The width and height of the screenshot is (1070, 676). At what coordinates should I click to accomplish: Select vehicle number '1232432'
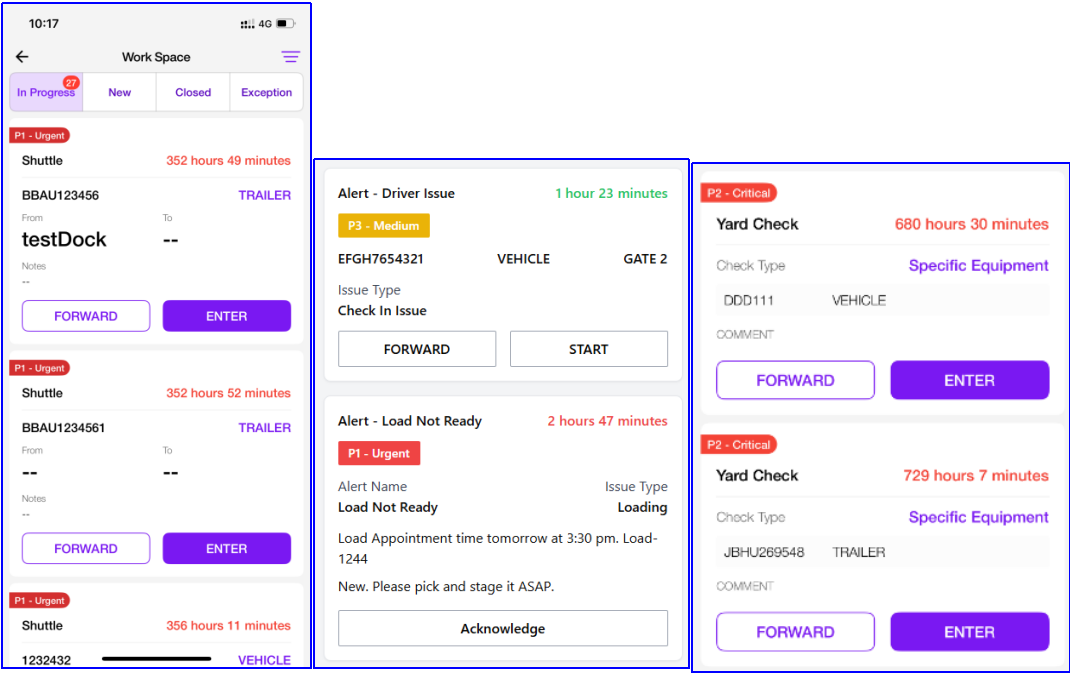46,660
